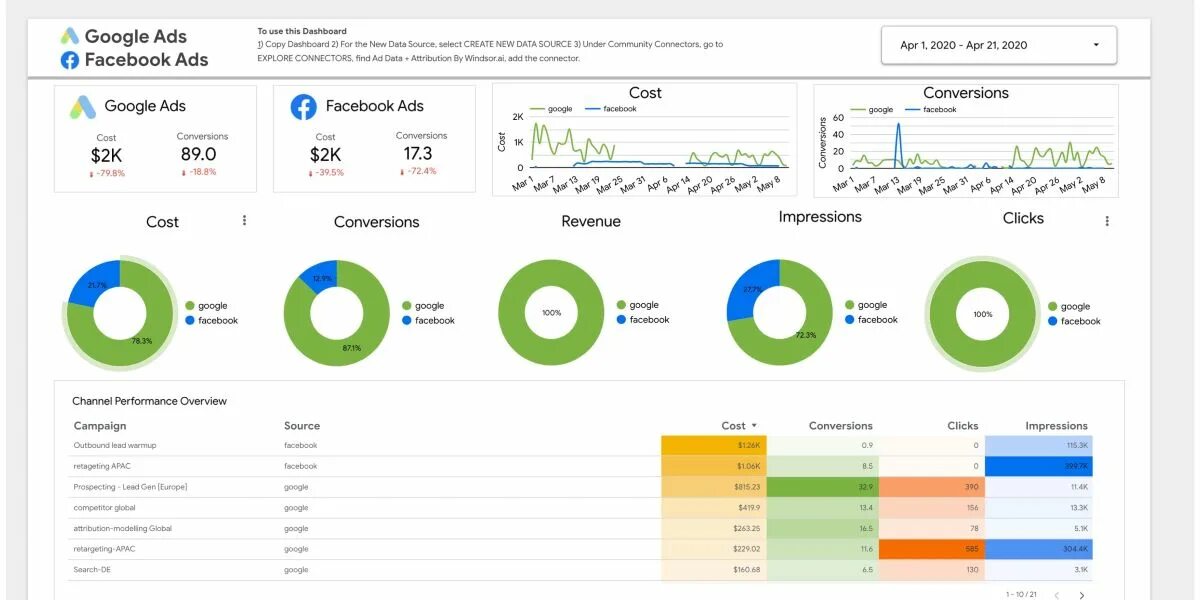The image size is (1200, 600).
Task: Click google legend in Cost line chart
Action: coord(551,109)
